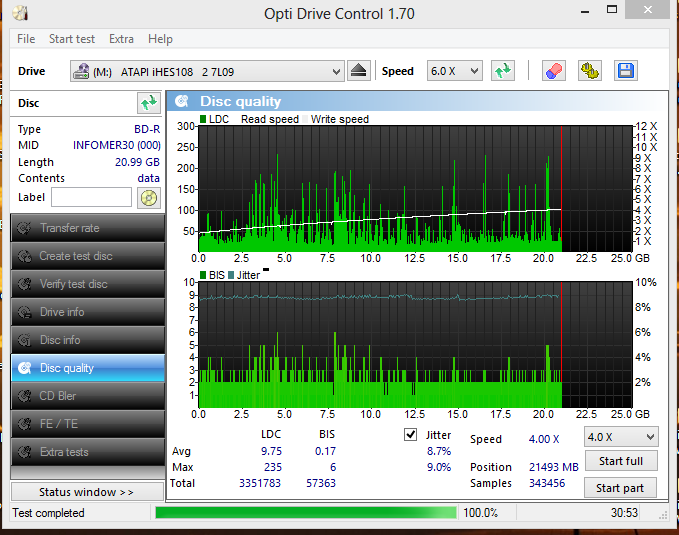Click the eraser (erase disc) toolbar icon
This screenshot has height=535, width=679.
pos(553,71)
